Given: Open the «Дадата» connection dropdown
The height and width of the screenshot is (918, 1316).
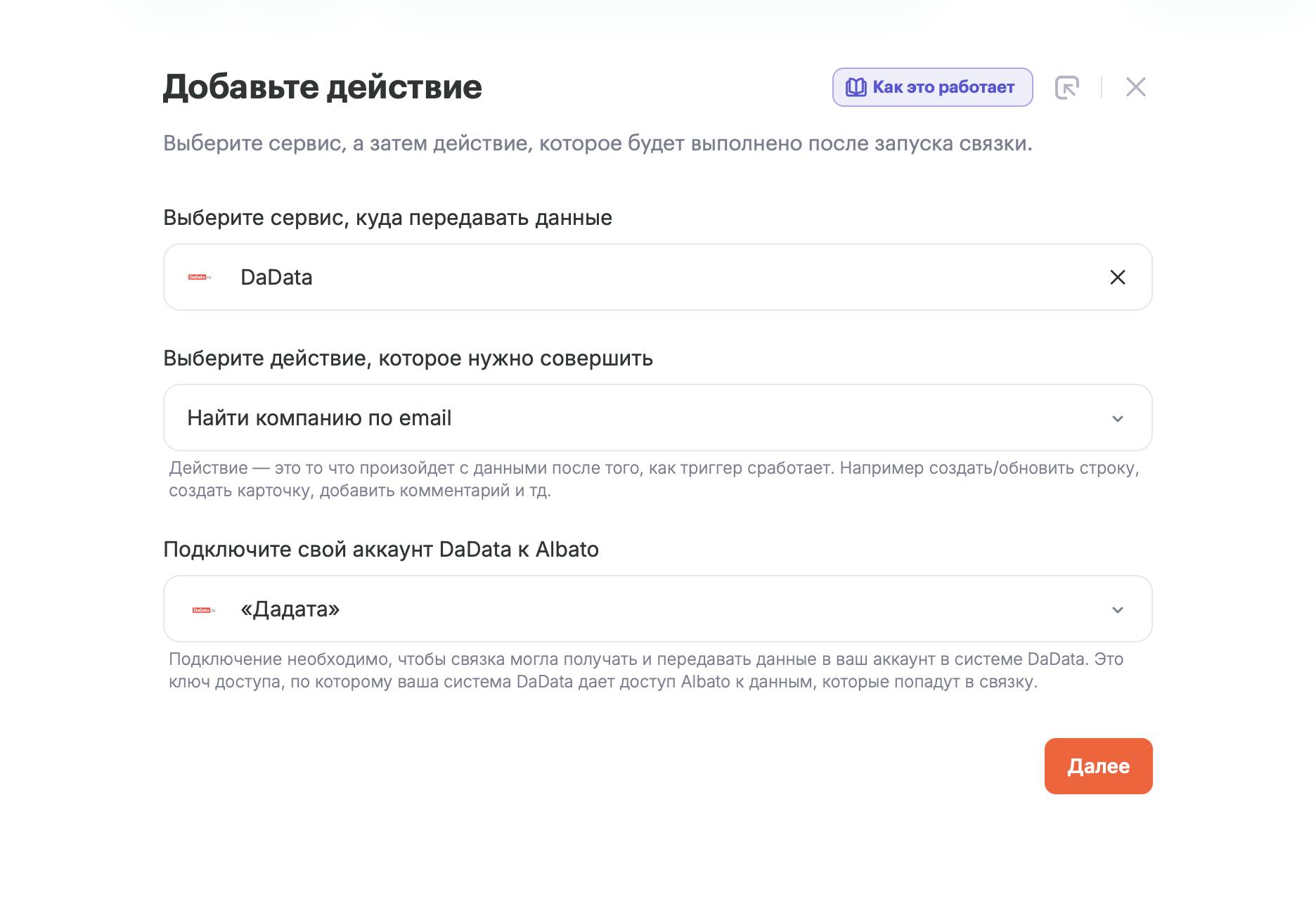Looking at the screenshot, I should pos(633,609).
